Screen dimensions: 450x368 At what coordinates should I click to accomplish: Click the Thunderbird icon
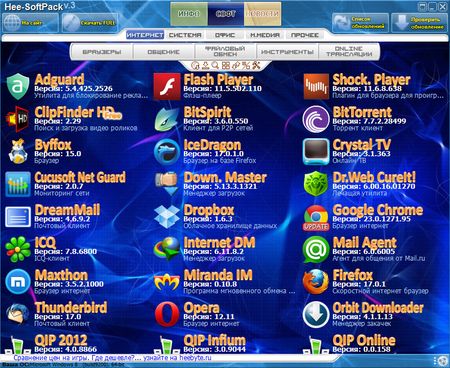click(18, 314)
